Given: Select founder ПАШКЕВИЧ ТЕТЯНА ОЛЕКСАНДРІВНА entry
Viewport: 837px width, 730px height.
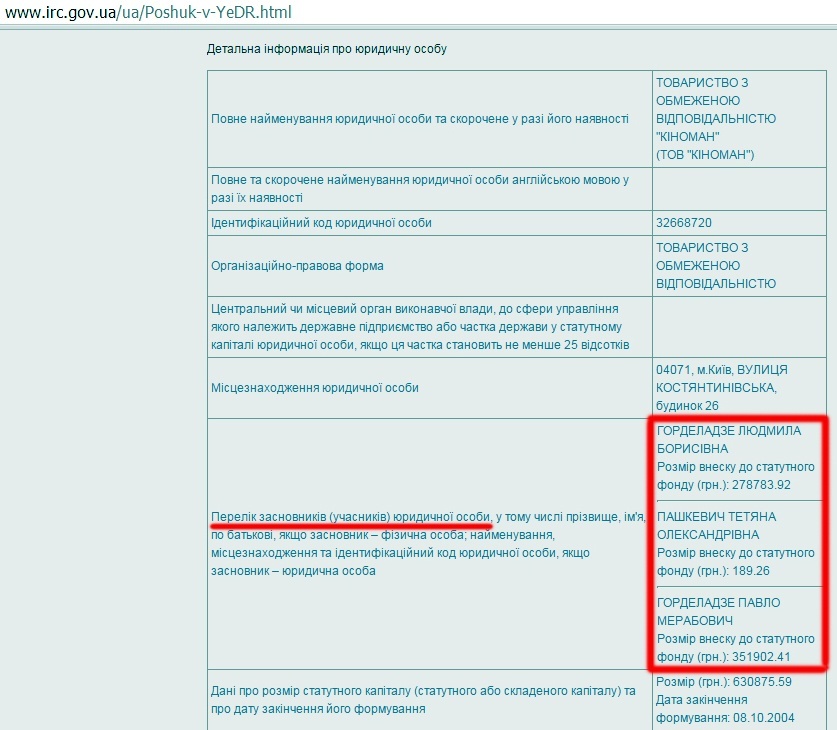Looking at the screenshot, I should coord(716,526).
